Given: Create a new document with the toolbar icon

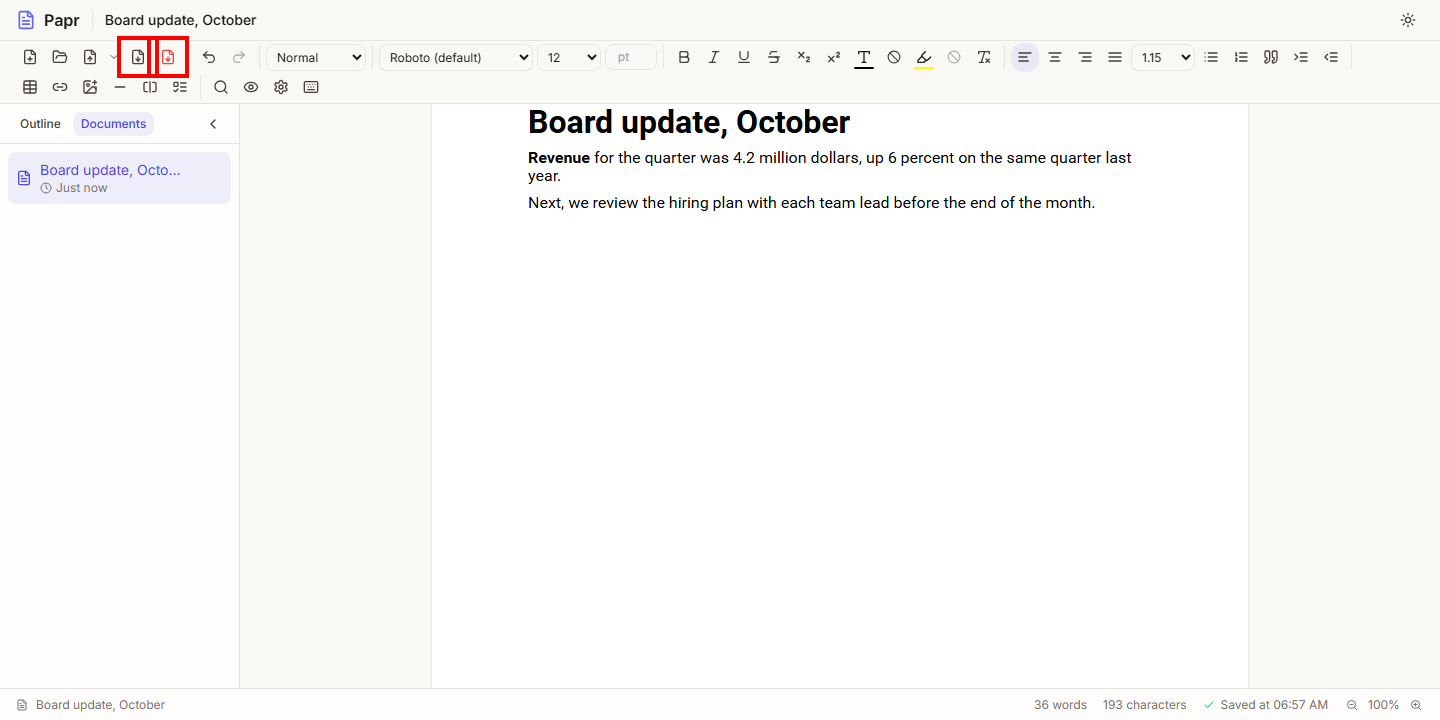Looking at the screenshot, I should click(30, 57).
